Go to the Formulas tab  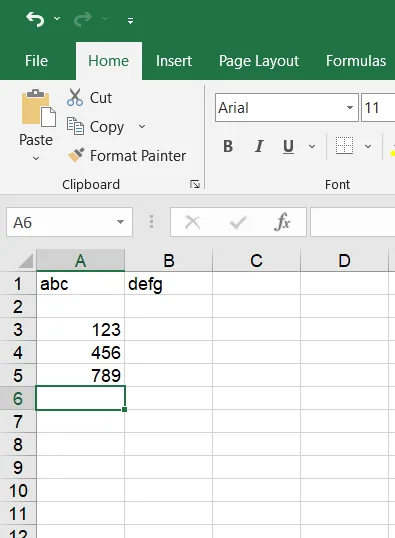(356, 61)
